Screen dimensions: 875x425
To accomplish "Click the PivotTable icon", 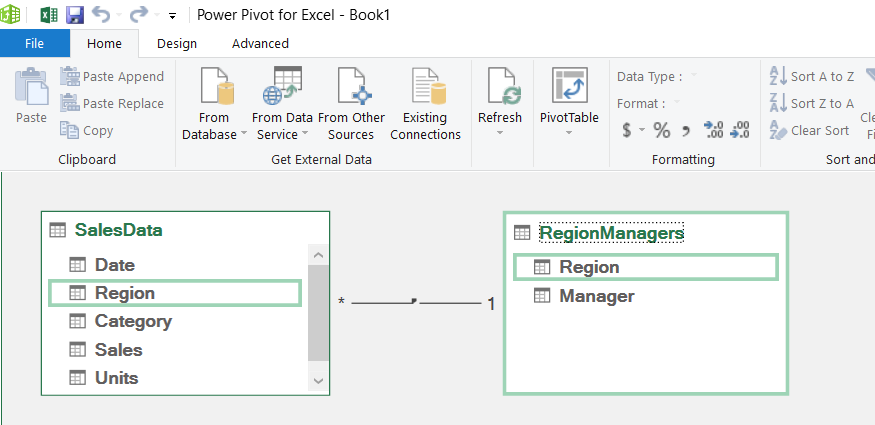I will click(570, 85).
